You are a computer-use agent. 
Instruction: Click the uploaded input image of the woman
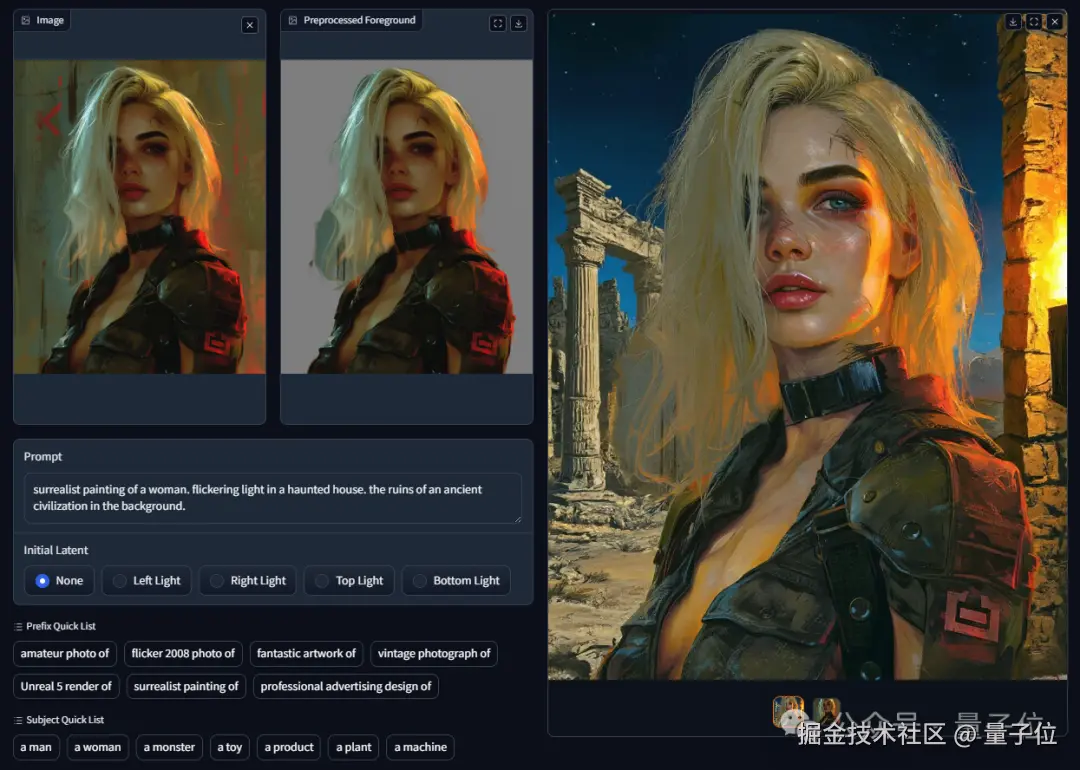pos(140,217)
